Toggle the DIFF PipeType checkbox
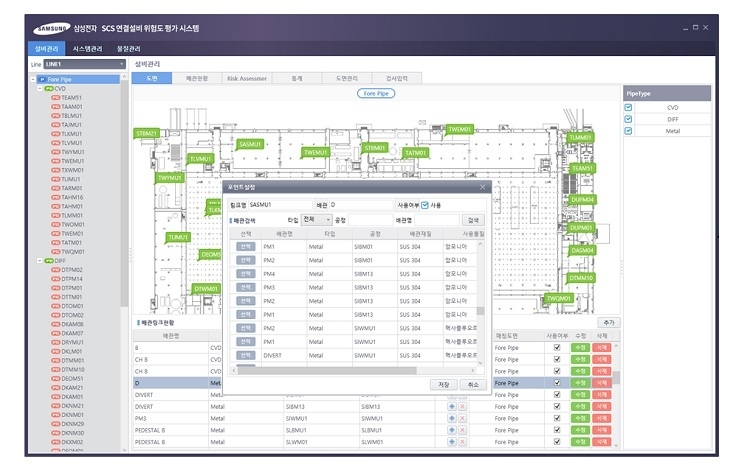This screenshot has height=473, width=750. (x=628, y=119)
